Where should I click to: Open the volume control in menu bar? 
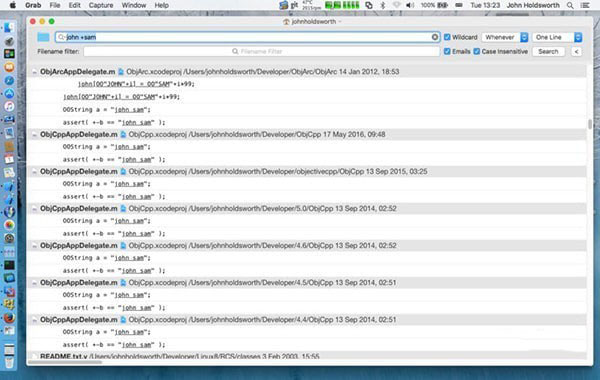pyautogui.click(x=410, y=5)
